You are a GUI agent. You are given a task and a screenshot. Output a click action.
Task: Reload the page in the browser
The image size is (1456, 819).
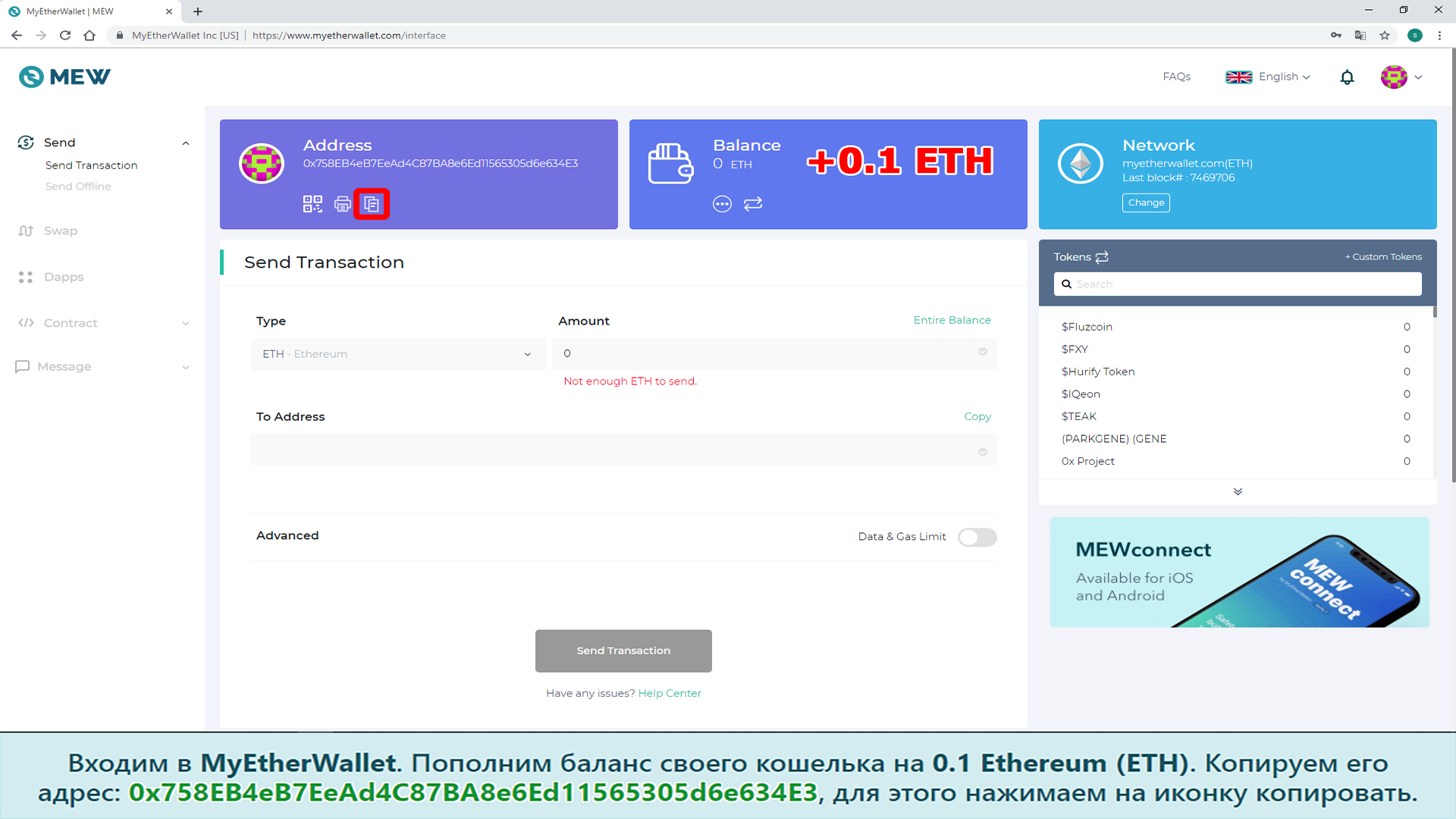pos(65,36)
